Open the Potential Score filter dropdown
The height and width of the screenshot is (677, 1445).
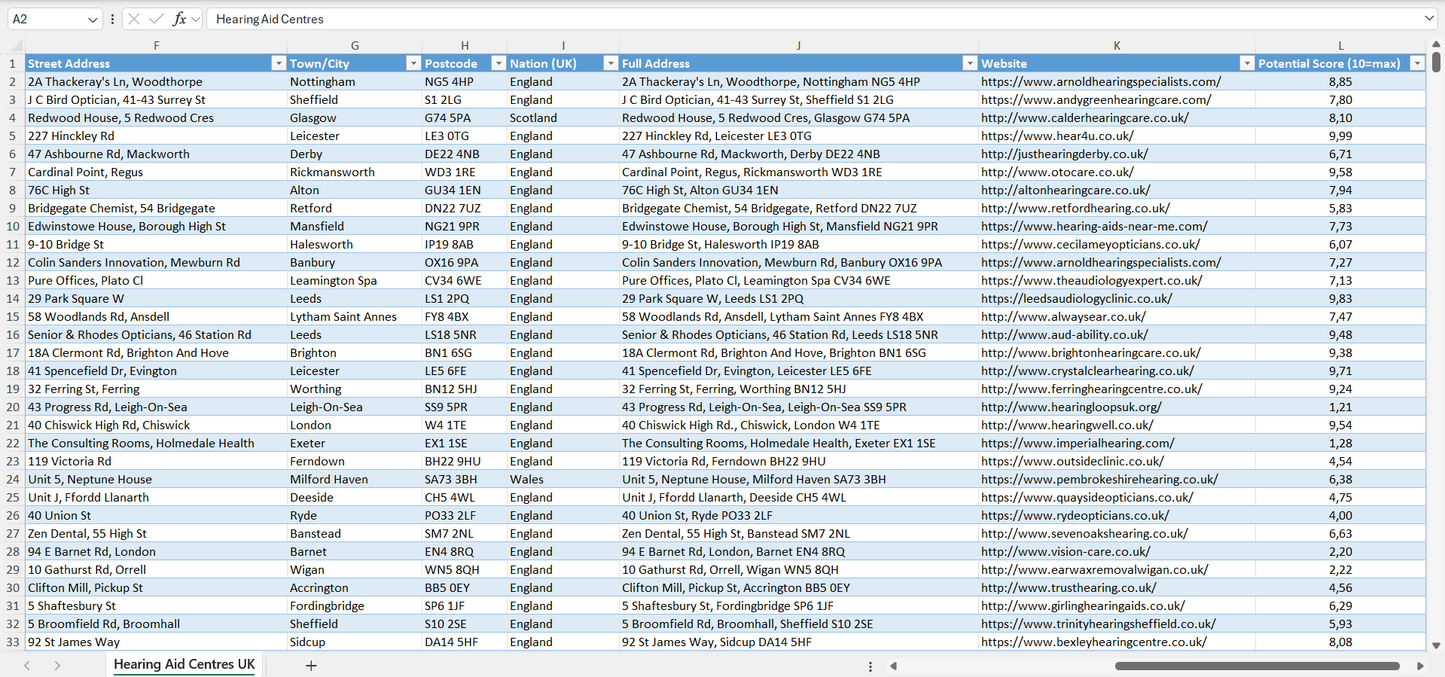click(1418, 63)
